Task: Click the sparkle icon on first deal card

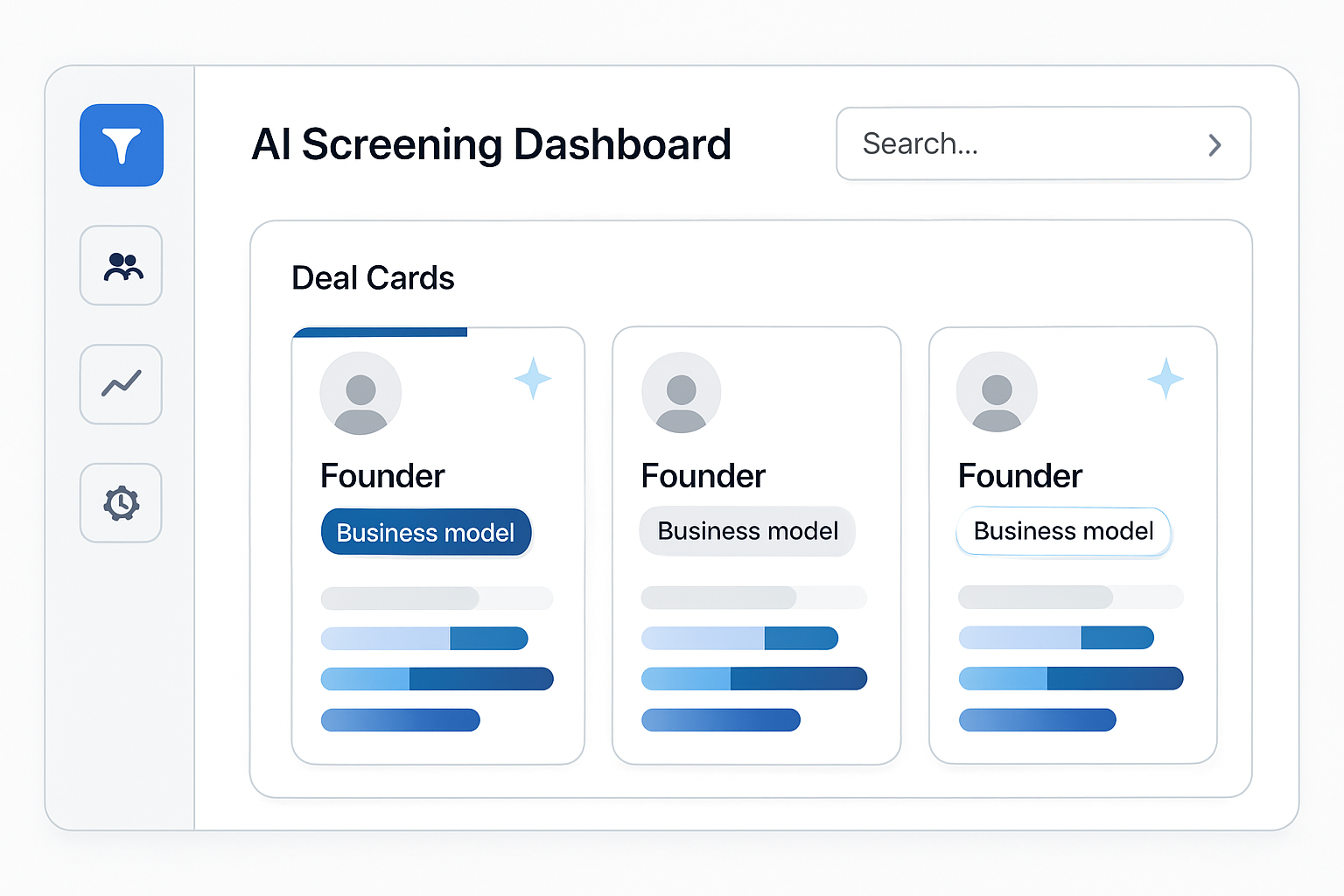Action: coord(533,378)
